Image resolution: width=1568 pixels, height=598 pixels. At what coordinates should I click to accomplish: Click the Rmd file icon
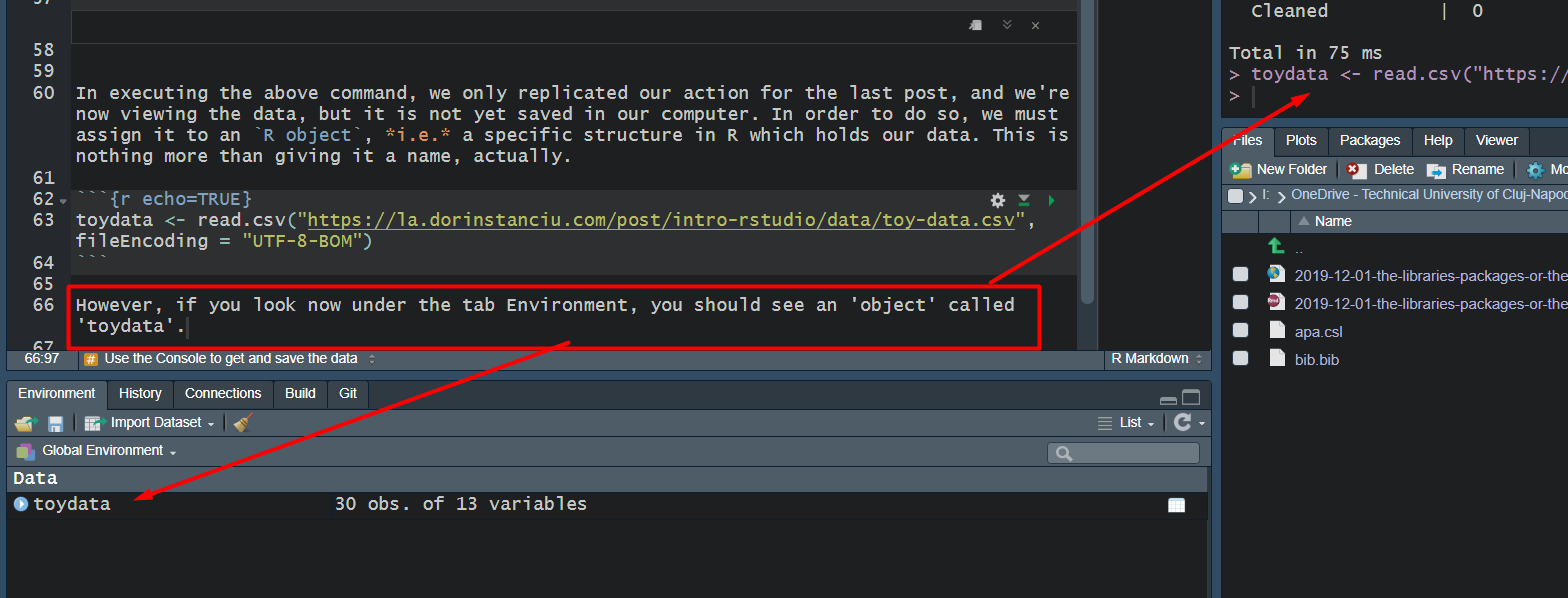point(1275,302)
